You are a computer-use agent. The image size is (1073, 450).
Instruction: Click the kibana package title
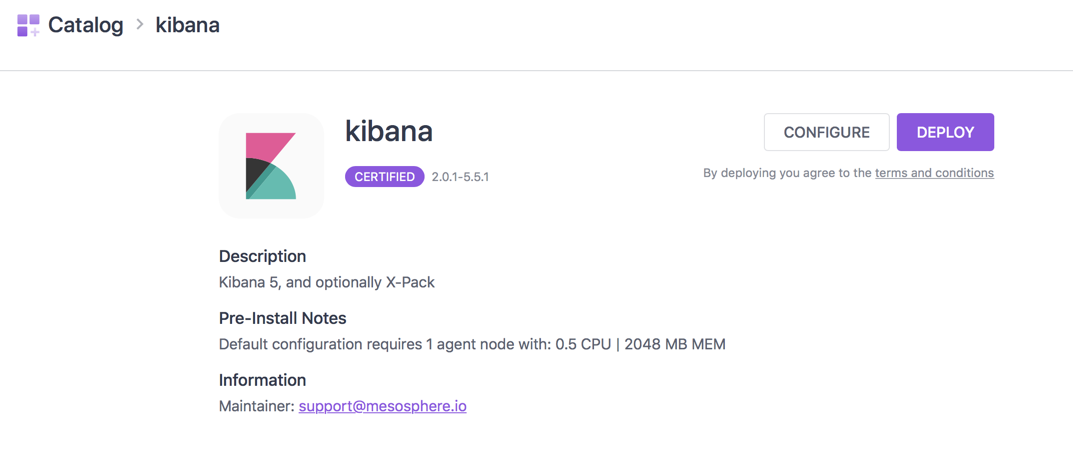point(389,131)
